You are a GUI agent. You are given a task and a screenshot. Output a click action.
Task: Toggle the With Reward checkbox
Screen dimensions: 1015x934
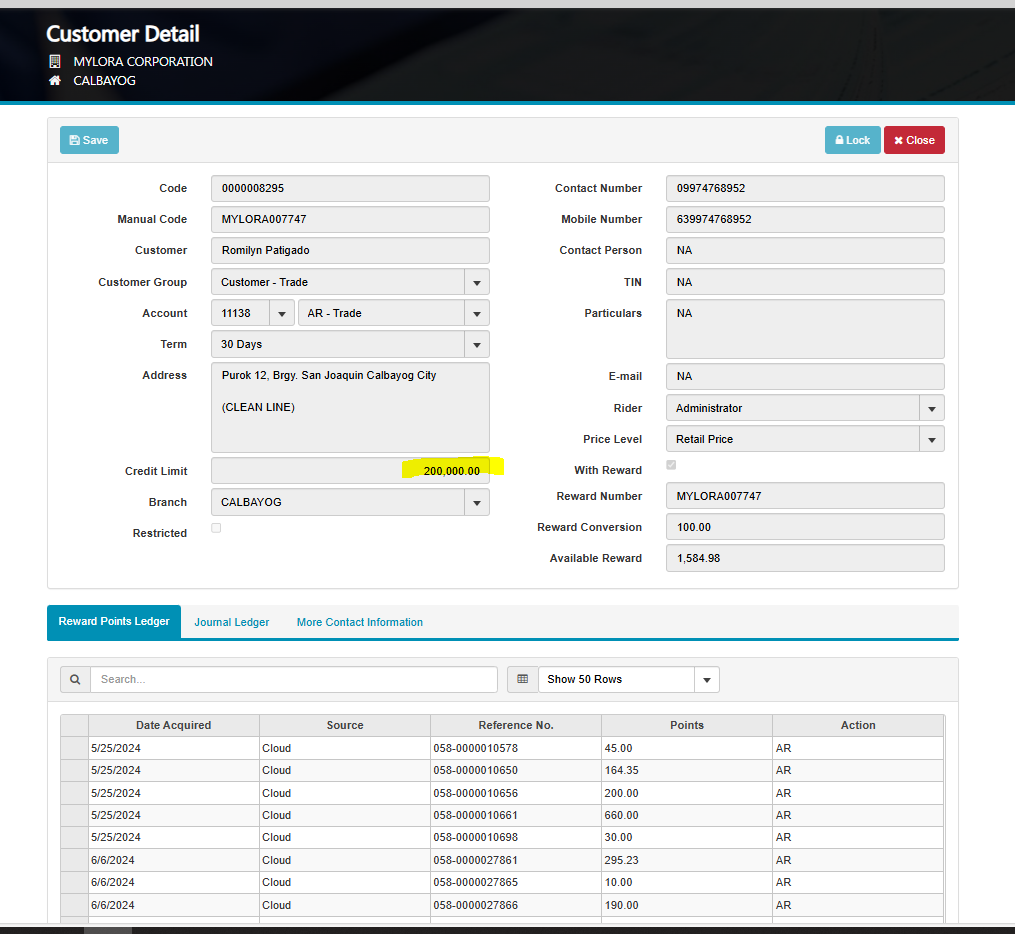(671, 465)
